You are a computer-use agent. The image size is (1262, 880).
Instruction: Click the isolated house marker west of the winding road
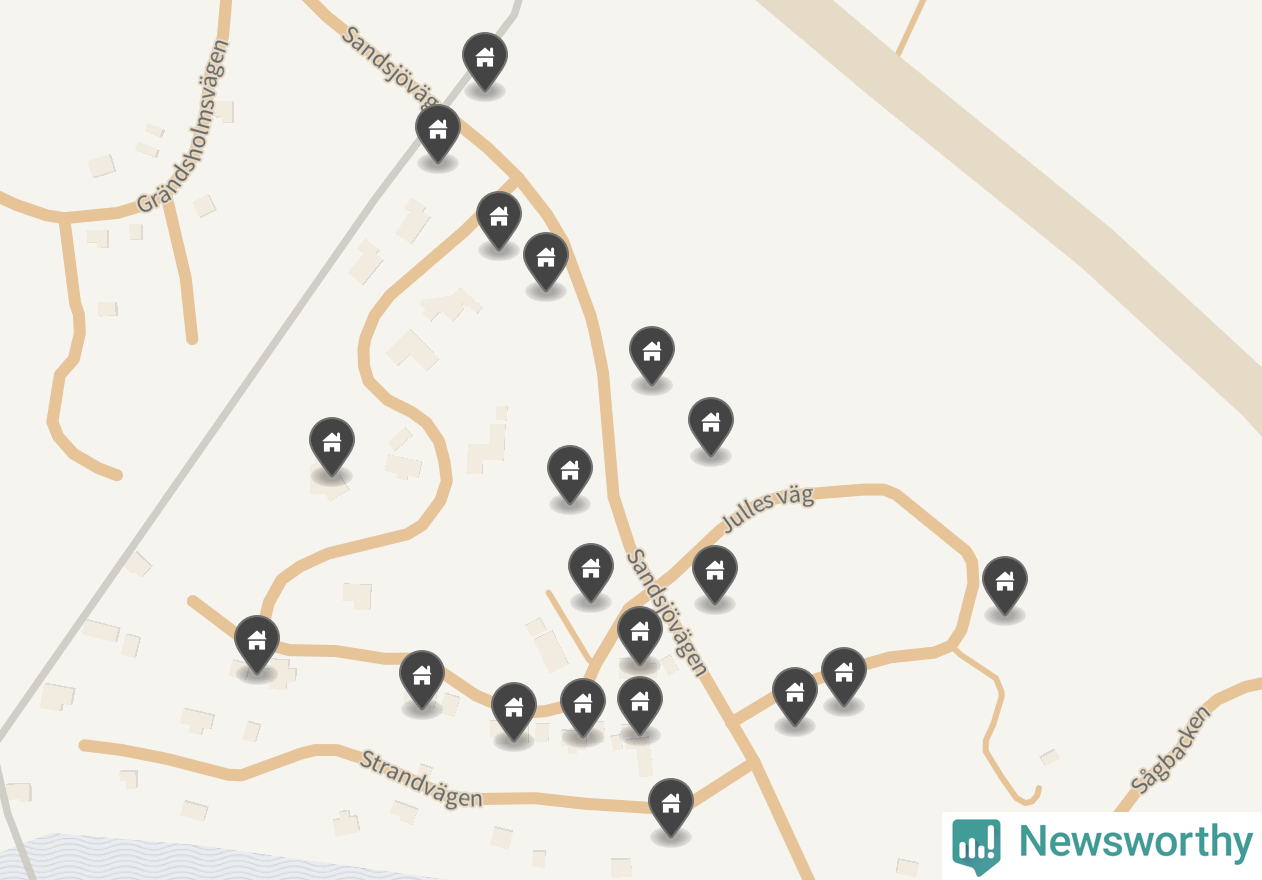(x=332, y=445)
